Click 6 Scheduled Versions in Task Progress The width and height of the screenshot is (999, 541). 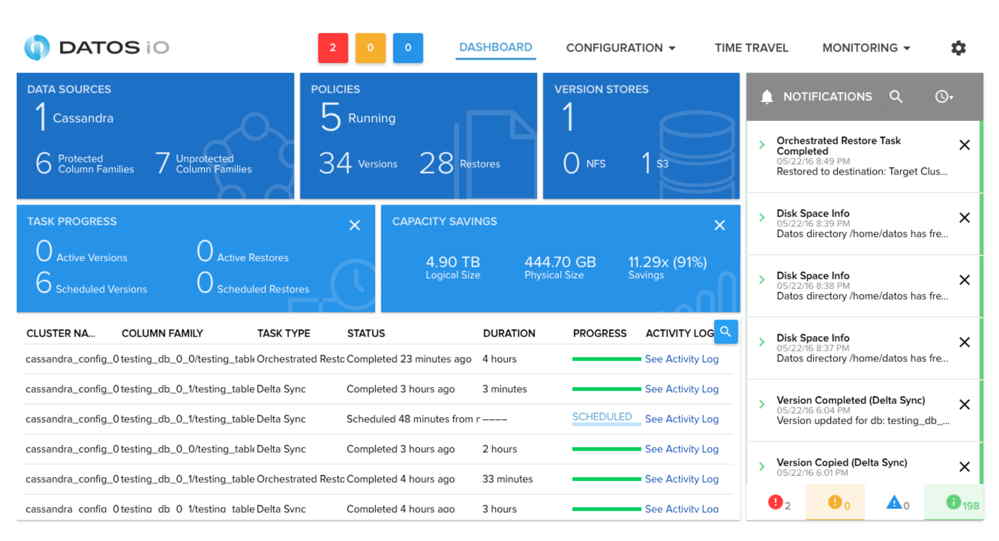(91, 283)
